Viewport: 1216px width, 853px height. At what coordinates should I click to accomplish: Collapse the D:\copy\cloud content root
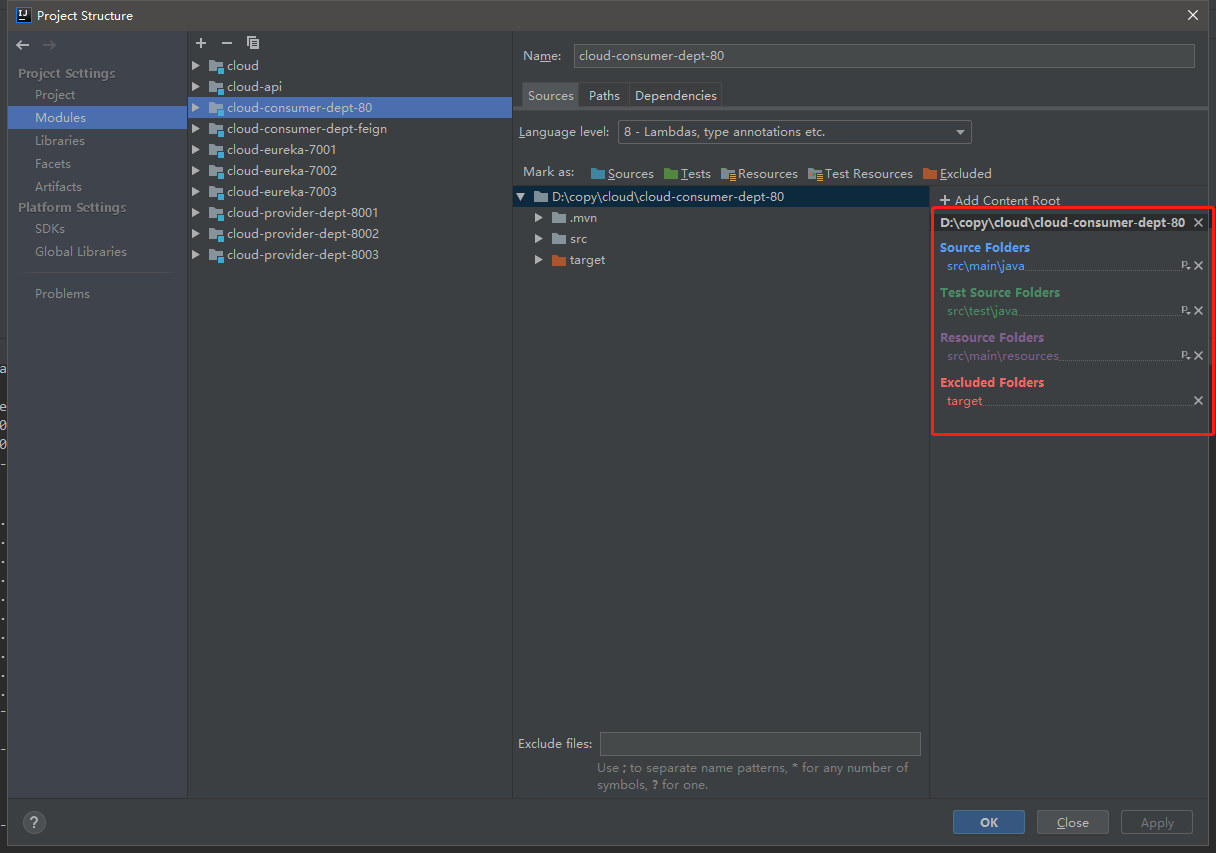[x=520, y=197]
